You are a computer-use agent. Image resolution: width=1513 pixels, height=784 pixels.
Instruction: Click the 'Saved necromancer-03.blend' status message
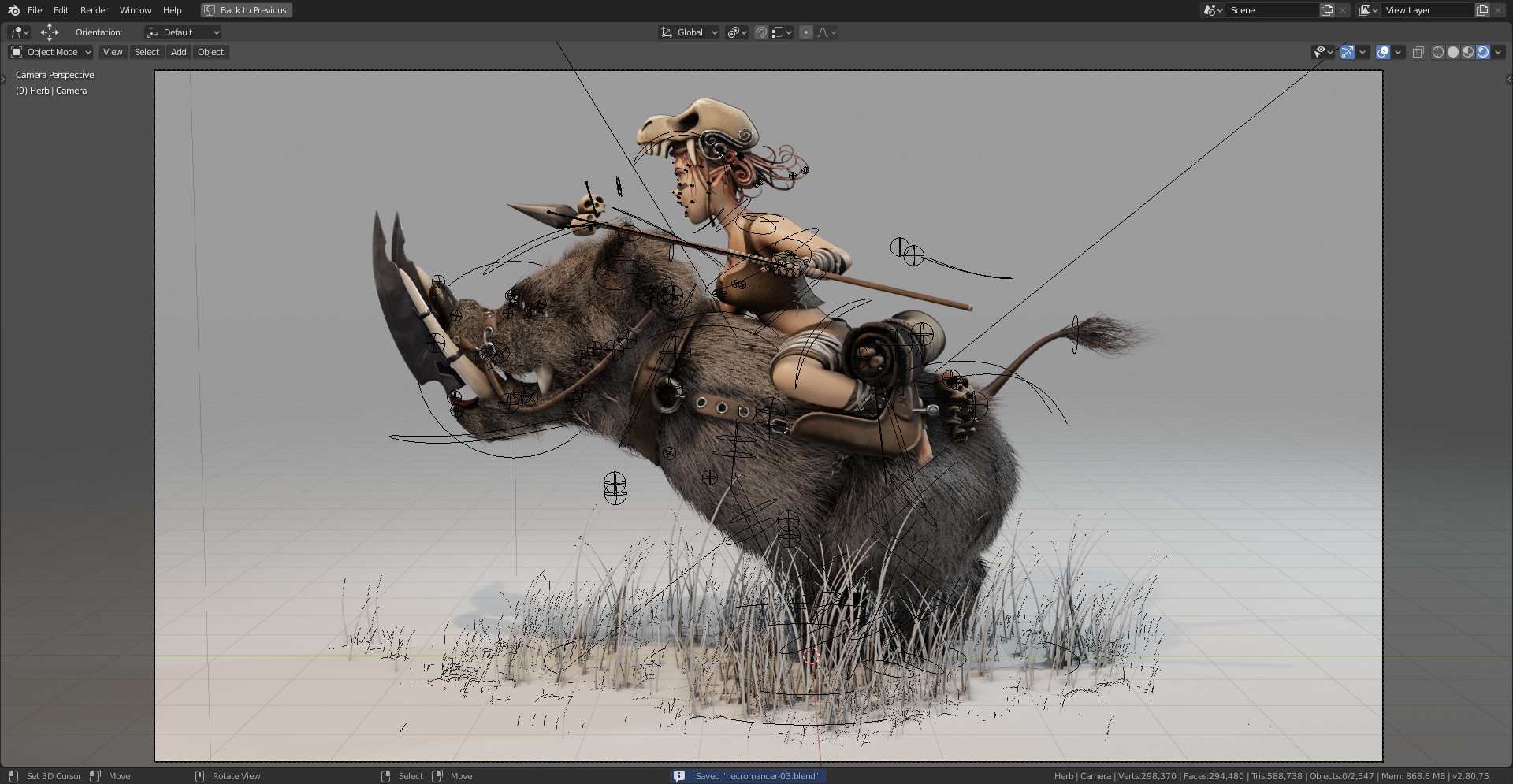point(756,776)
